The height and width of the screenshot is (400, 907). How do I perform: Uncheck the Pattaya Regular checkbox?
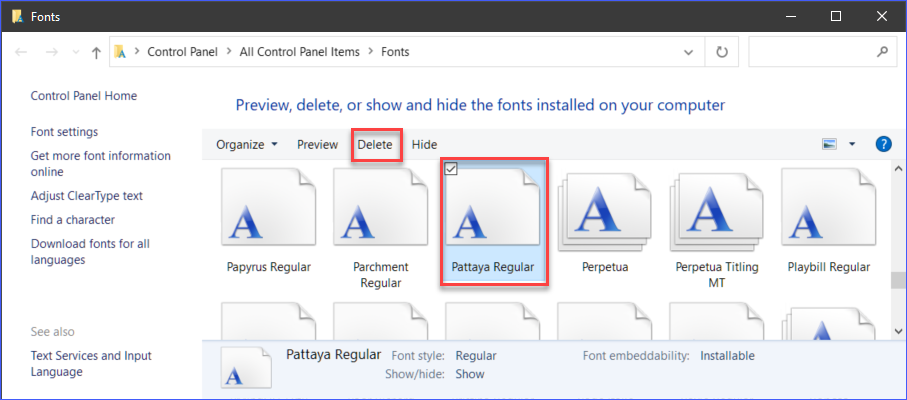tap(452, 168)
